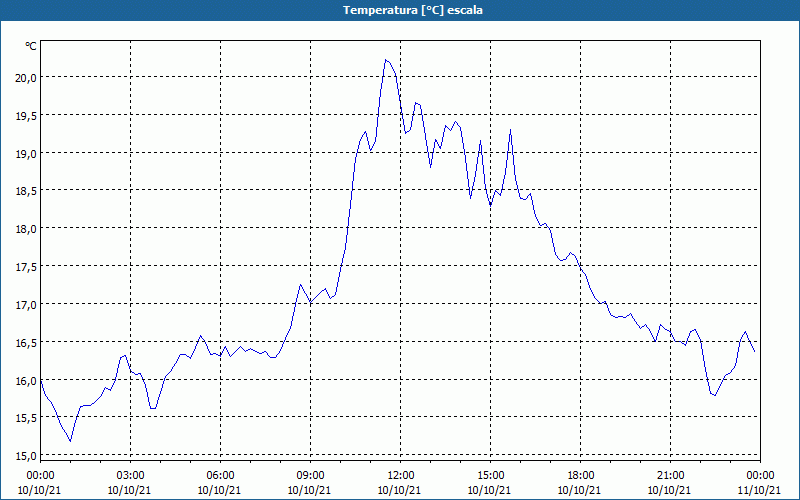This screenshot has width=800, height=500.
Task: Click the 11/10/21 date label
Action: tap(759, 490)
